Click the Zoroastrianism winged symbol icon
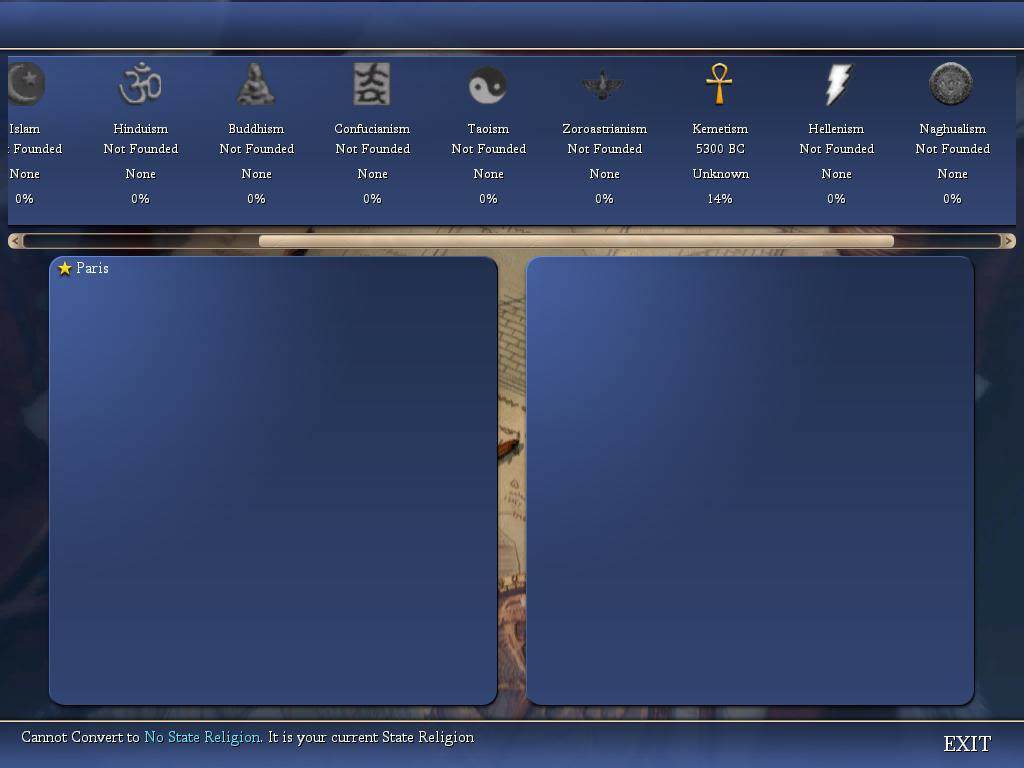This screenshot has height=768, width=1024. [x=604, y=85]
